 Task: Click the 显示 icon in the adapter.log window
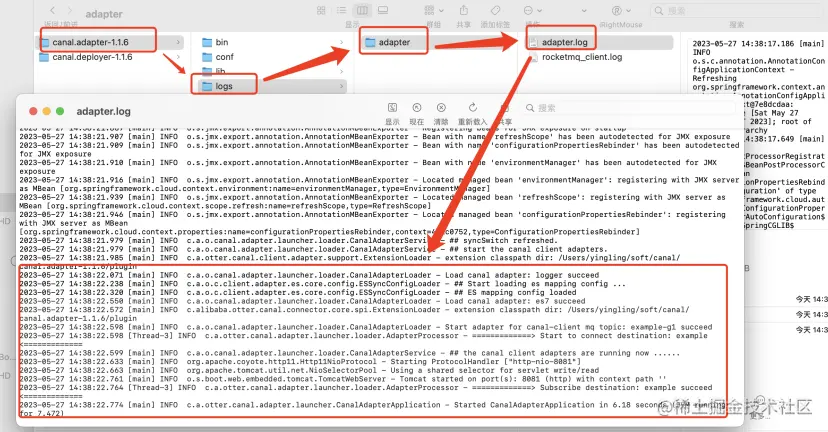point(392,108)
